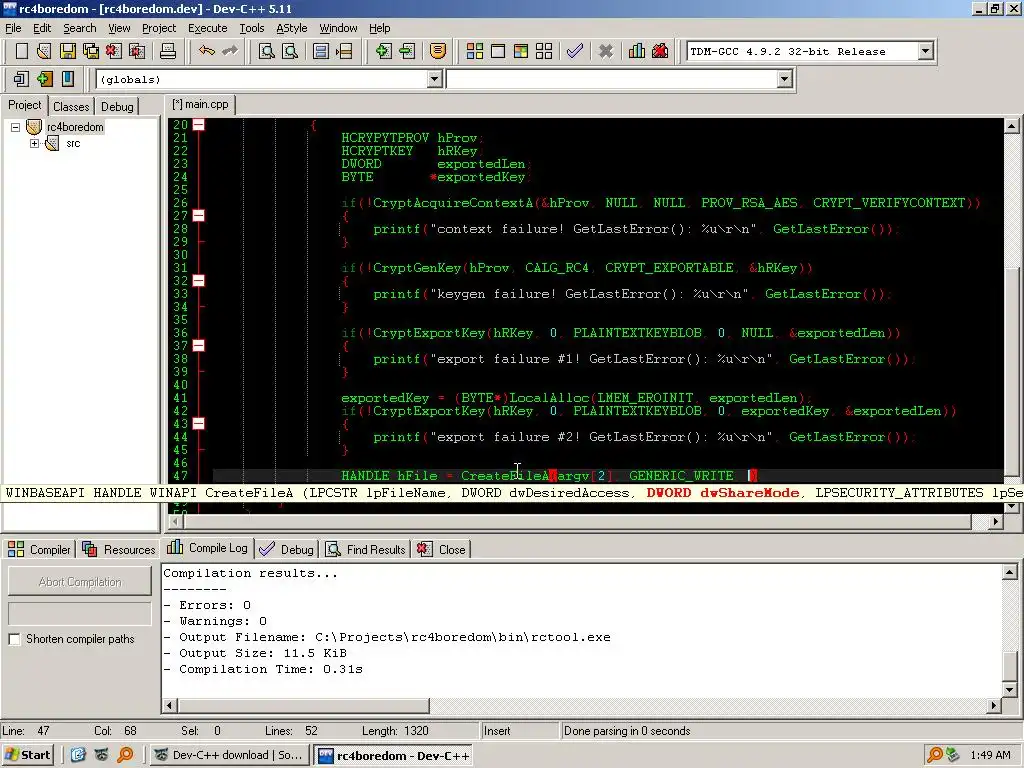This screenshot has width=1024, height=768.
Task: Collapse the code fold at line 43
Action: coord(199,424)
